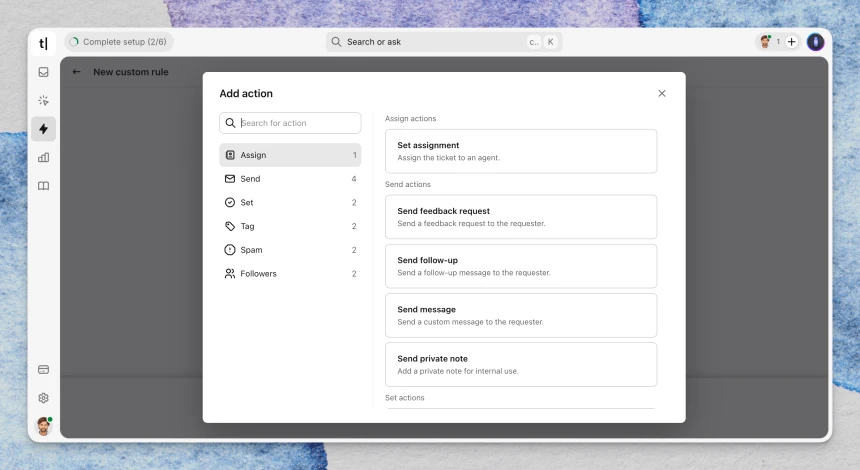Click the sparkle cursor icon in sidebar
The height and width of the screenshot is (470, 860).
43,100
